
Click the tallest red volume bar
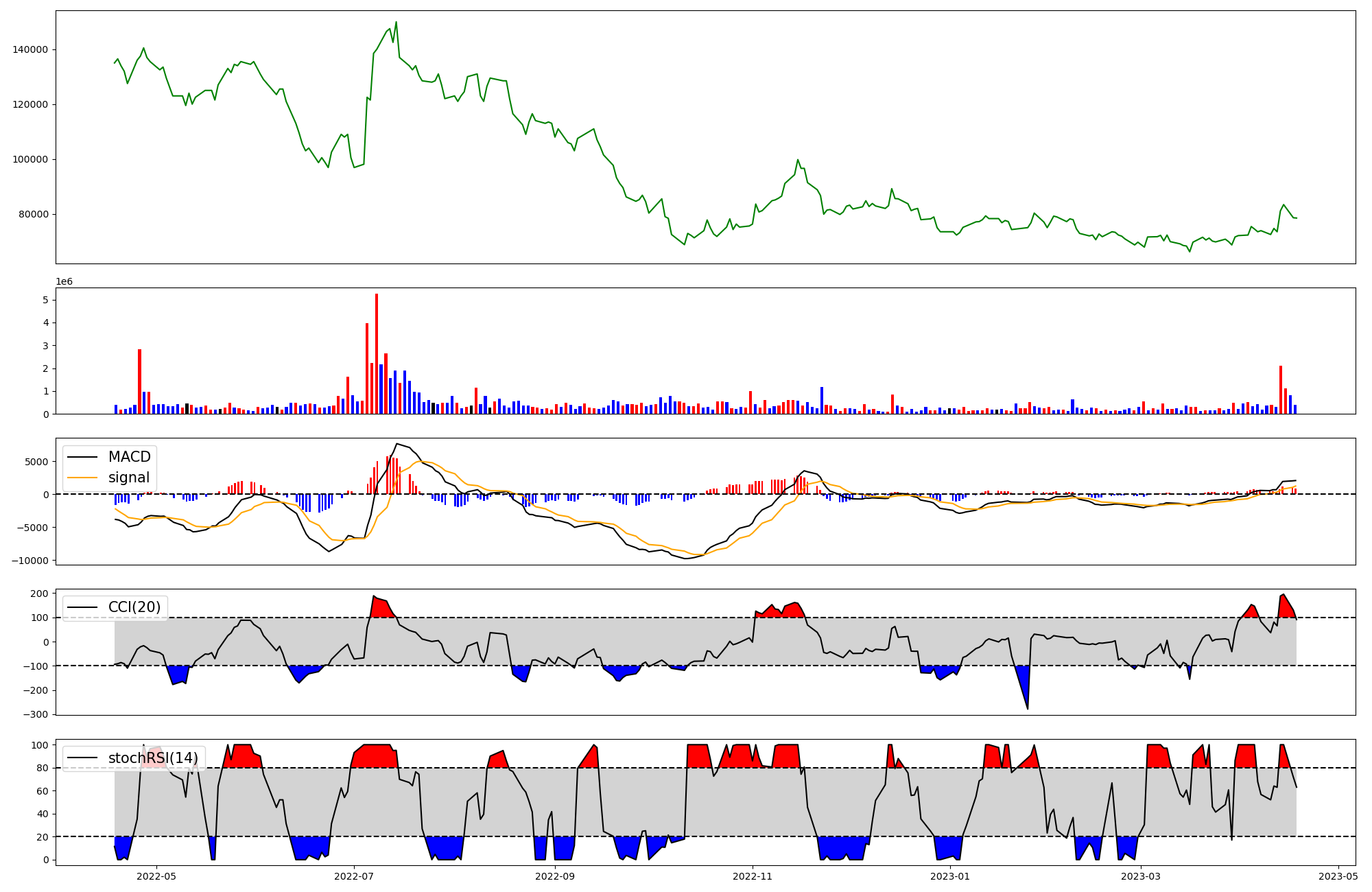377,353
